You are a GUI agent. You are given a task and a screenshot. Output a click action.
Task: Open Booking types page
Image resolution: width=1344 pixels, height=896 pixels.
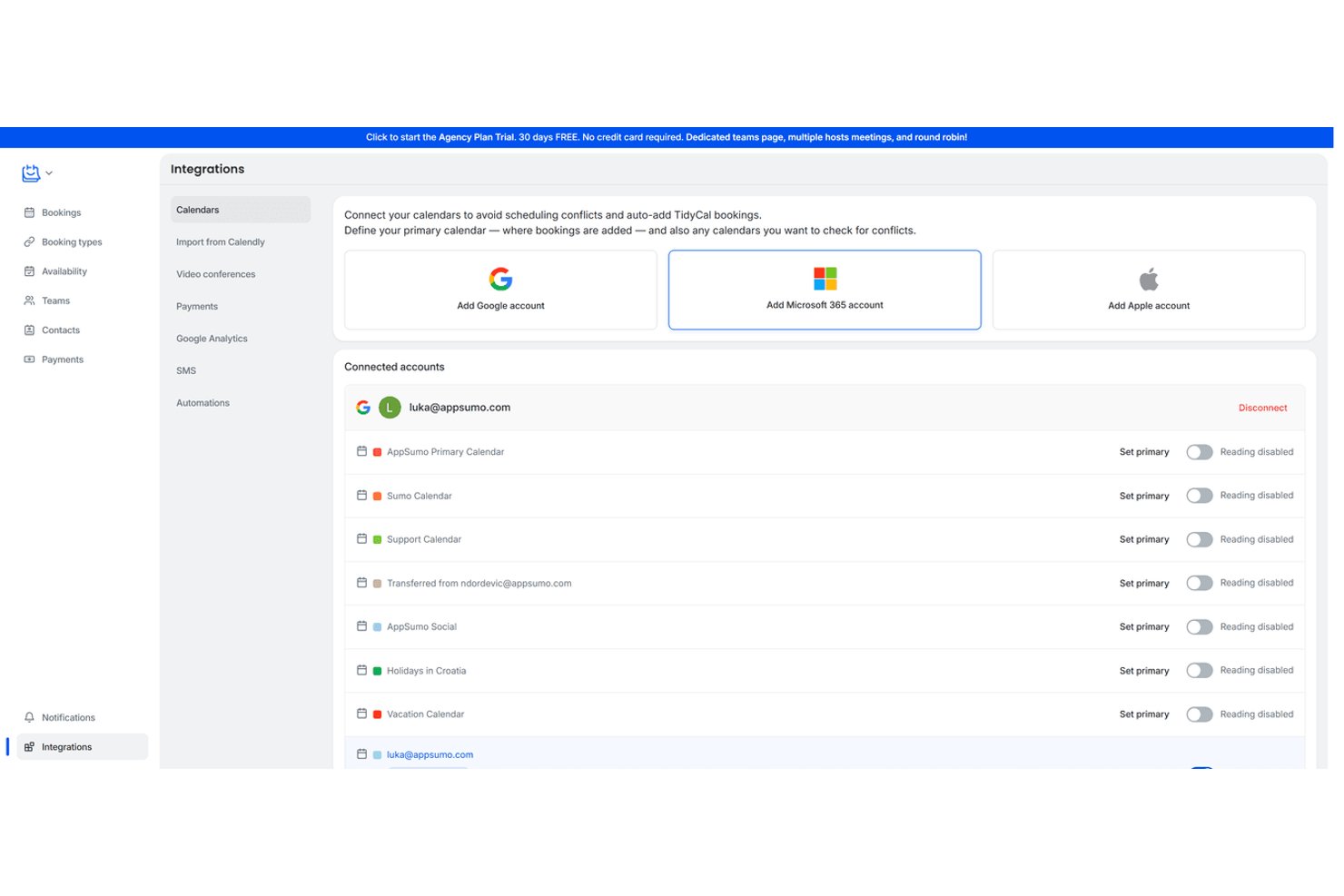72,242
